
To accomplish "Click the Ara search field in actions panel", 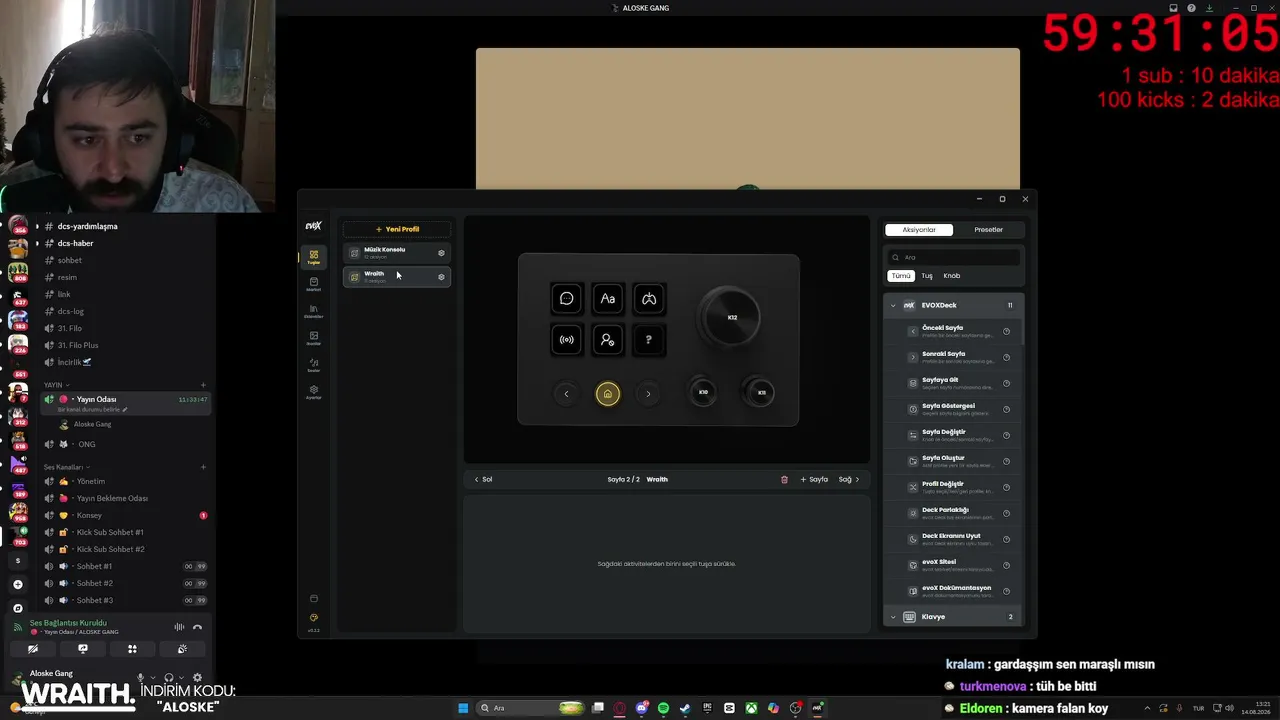I will (954, 257).
